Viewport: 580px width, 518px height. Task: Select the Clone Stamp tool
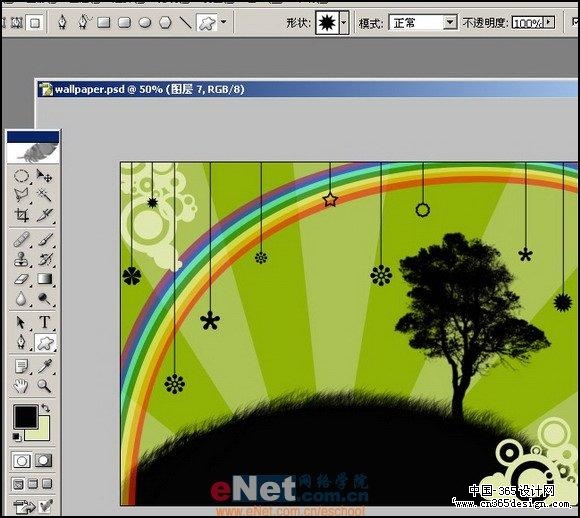tap(21, 259)
